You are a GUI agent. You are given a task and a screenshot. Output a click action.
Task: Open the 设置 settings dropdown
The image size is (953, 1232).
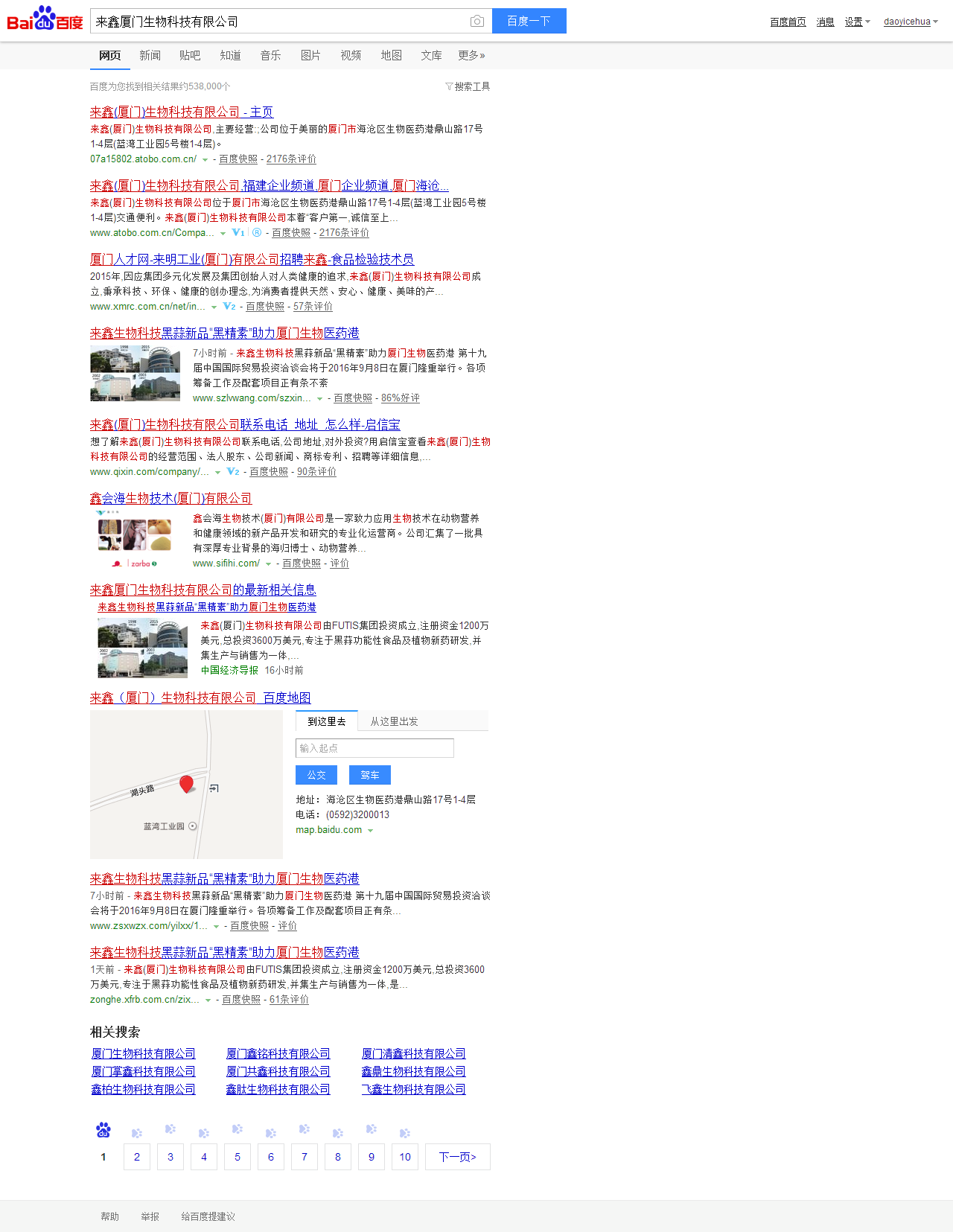click(857, 22)
